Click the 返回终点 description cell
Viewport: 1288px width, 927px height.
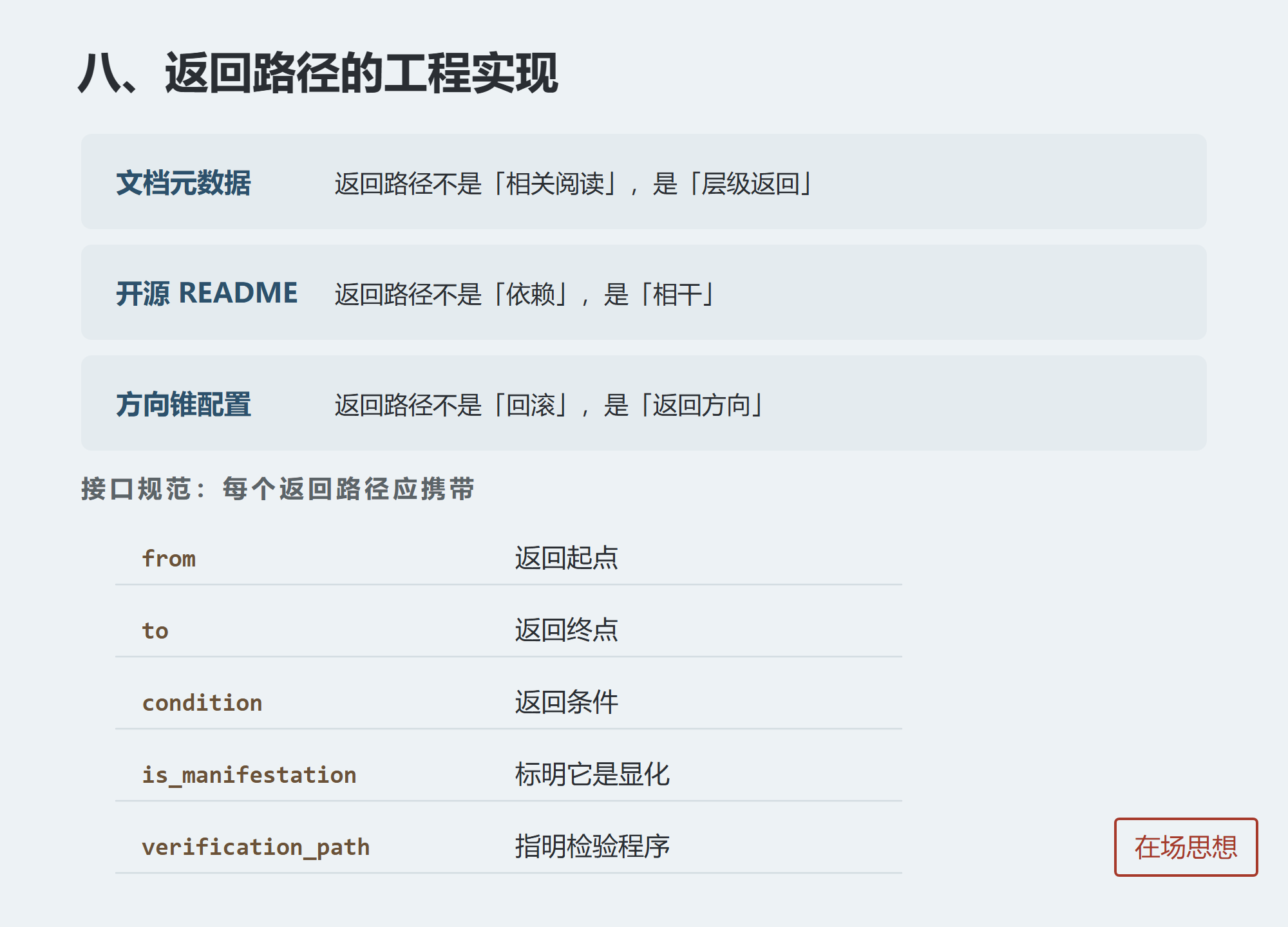(567, 630)
